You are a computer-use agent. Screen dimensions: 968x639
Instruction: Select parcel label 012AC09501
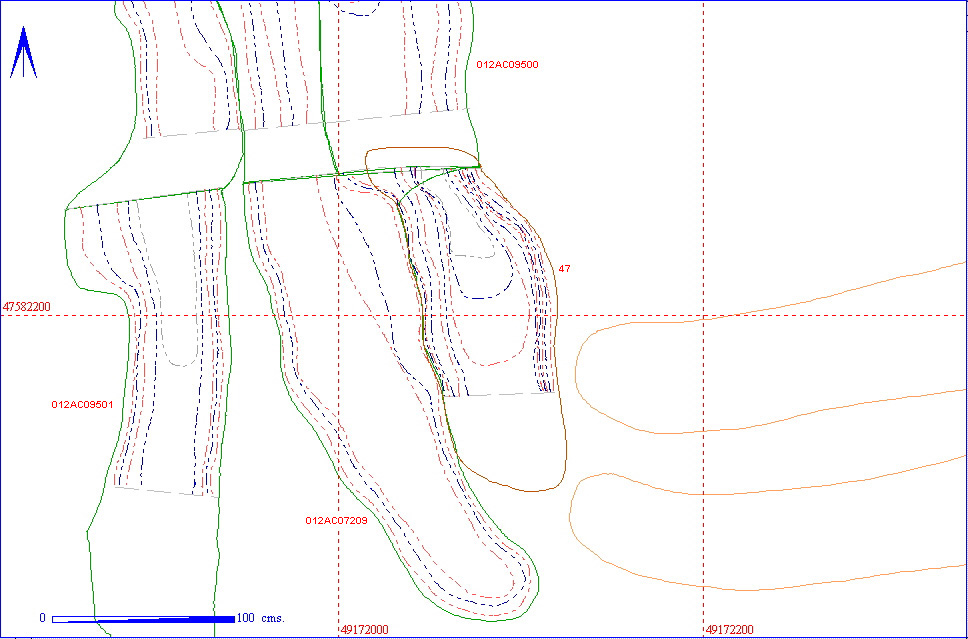(x=82, y=405)
